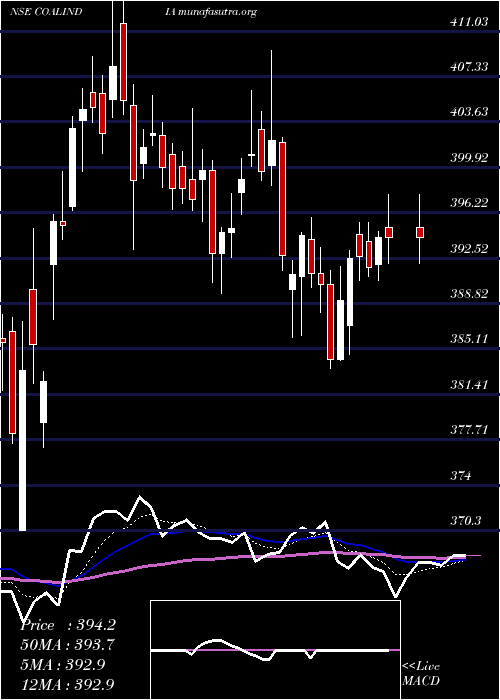Click the 385.11 price level label
This screenshot has width=500, height=700.
tap(468, 339)
